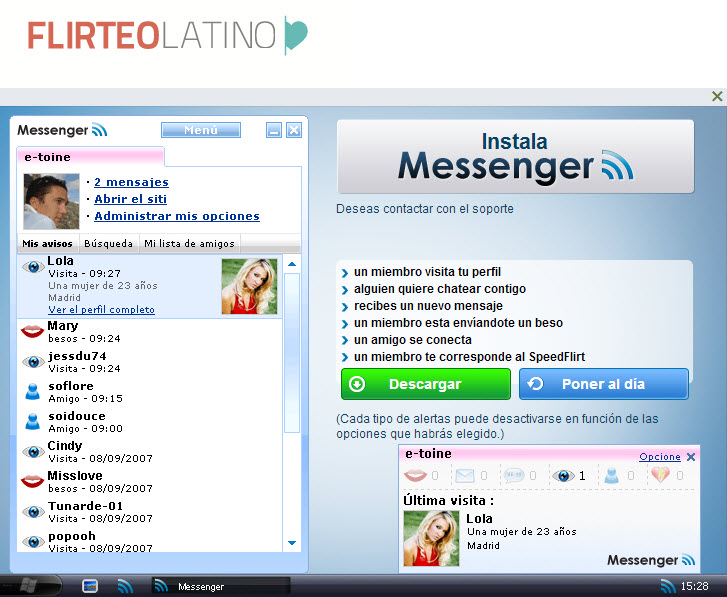Click 'Deseas contactar con el soporte' text

click(425, 209)
